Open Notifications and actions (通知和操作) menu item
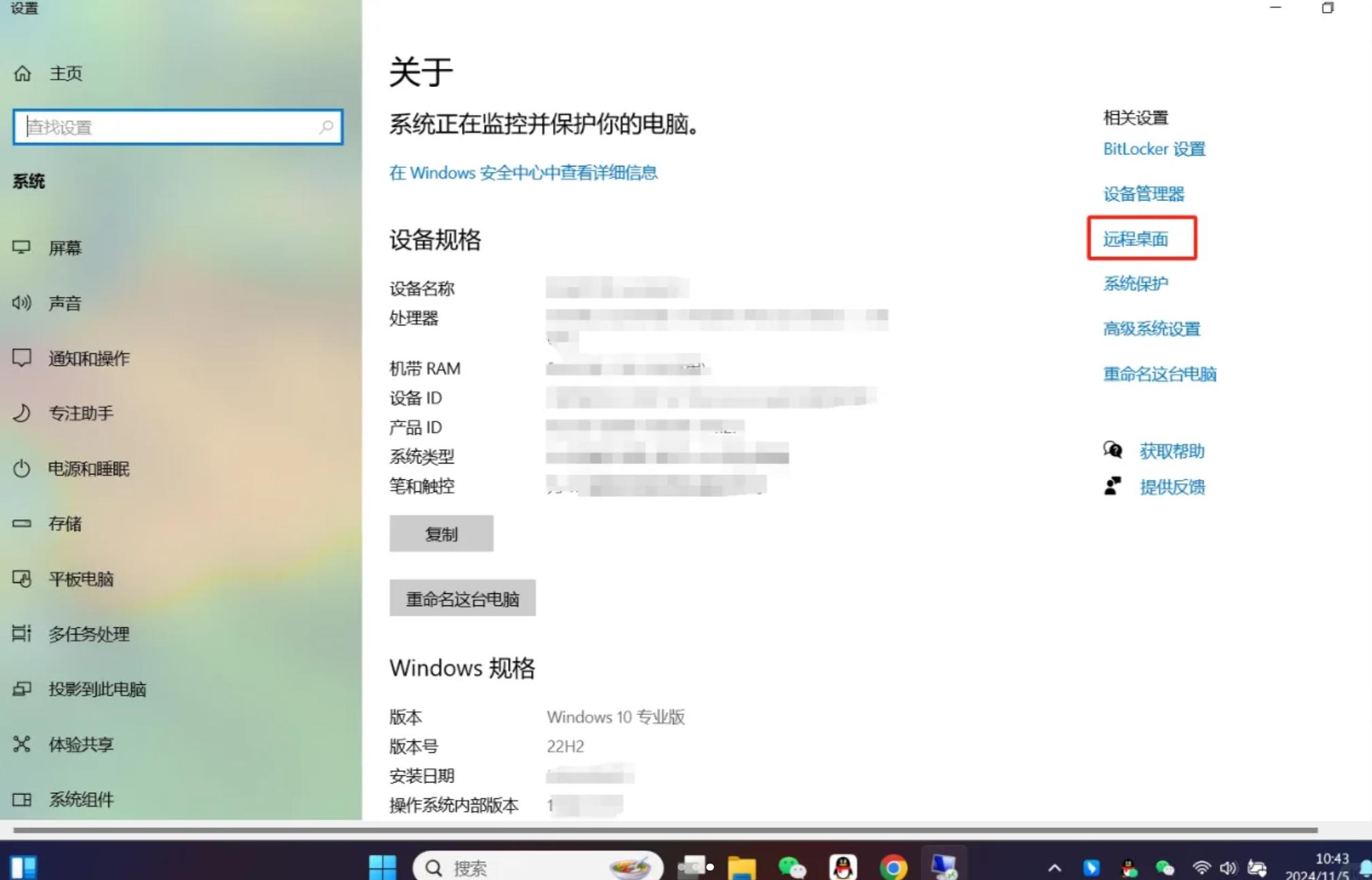 [89, 358]
